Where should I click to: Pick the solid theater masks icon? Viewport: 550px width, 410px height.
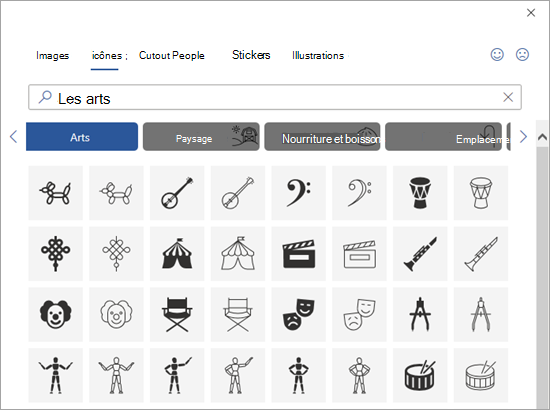(x=299, y=314)
